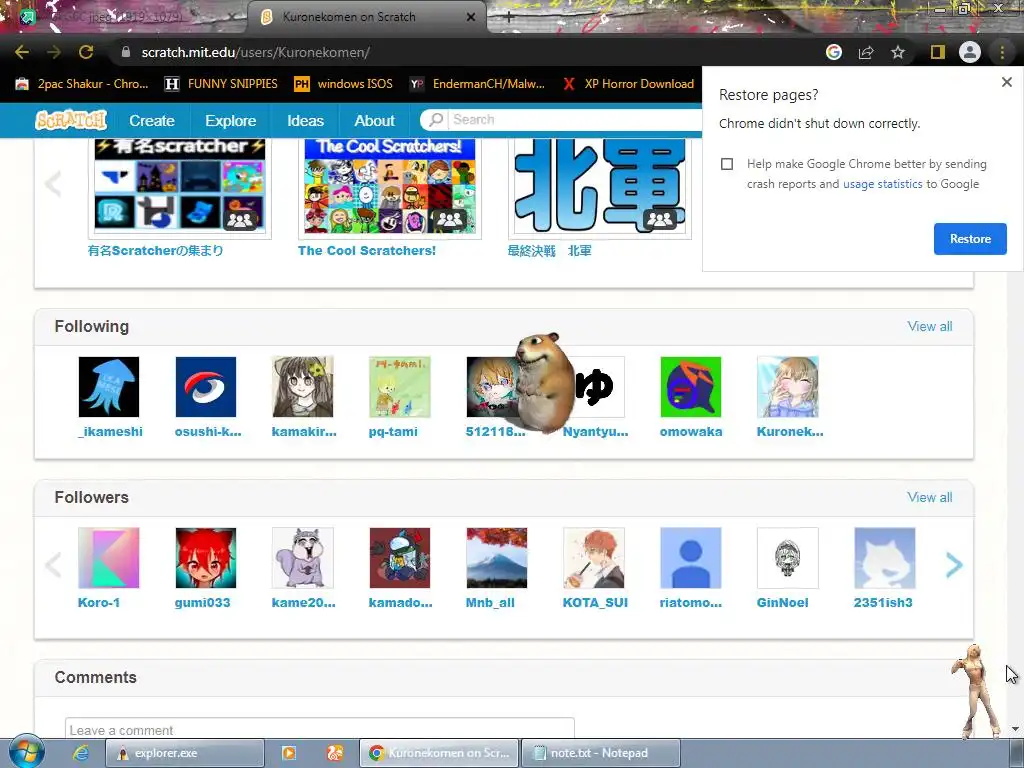Show next followers with right arrow
The image size is (1024, 768).
pos(953,565)
